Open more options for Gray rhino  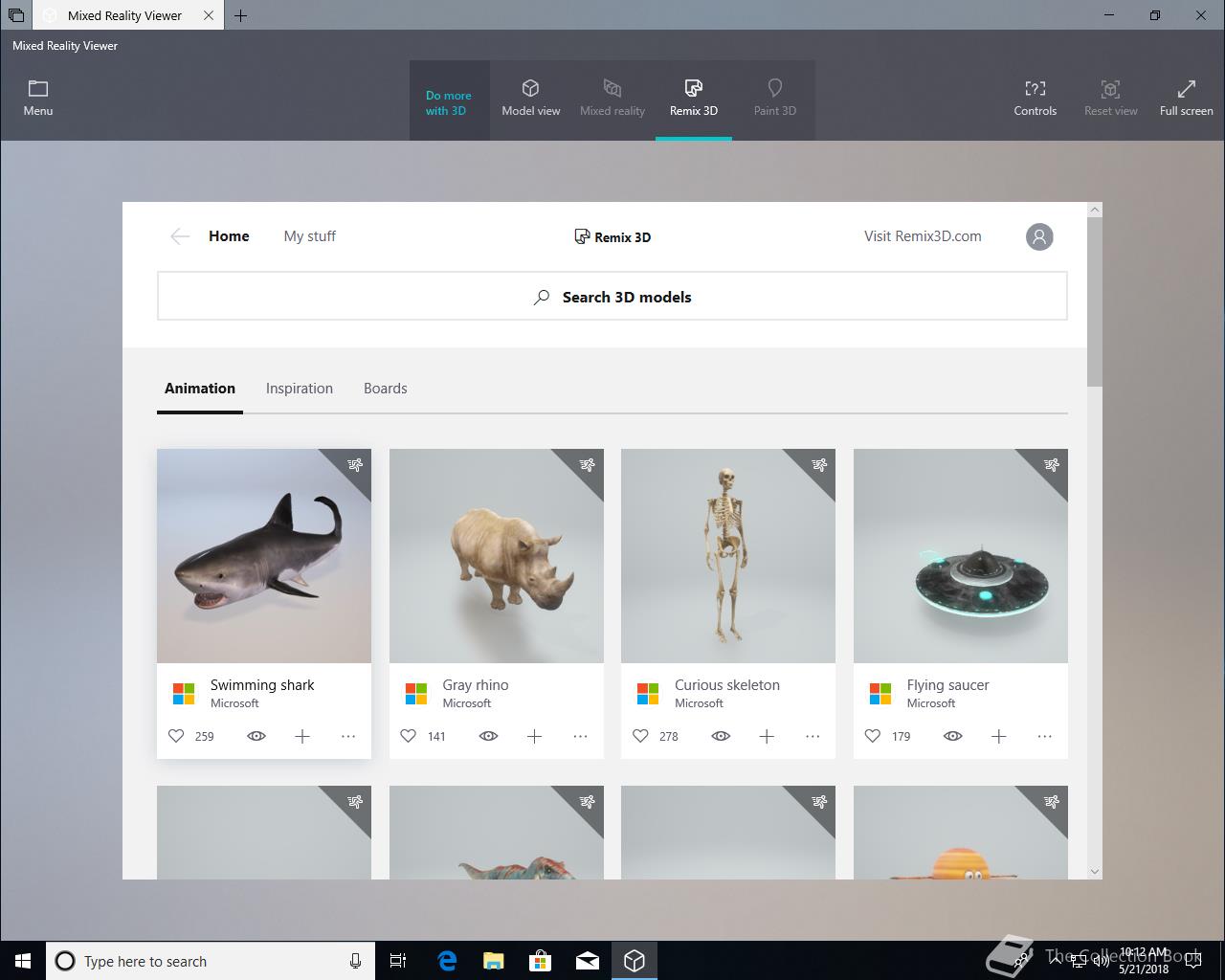pos(581,736)
